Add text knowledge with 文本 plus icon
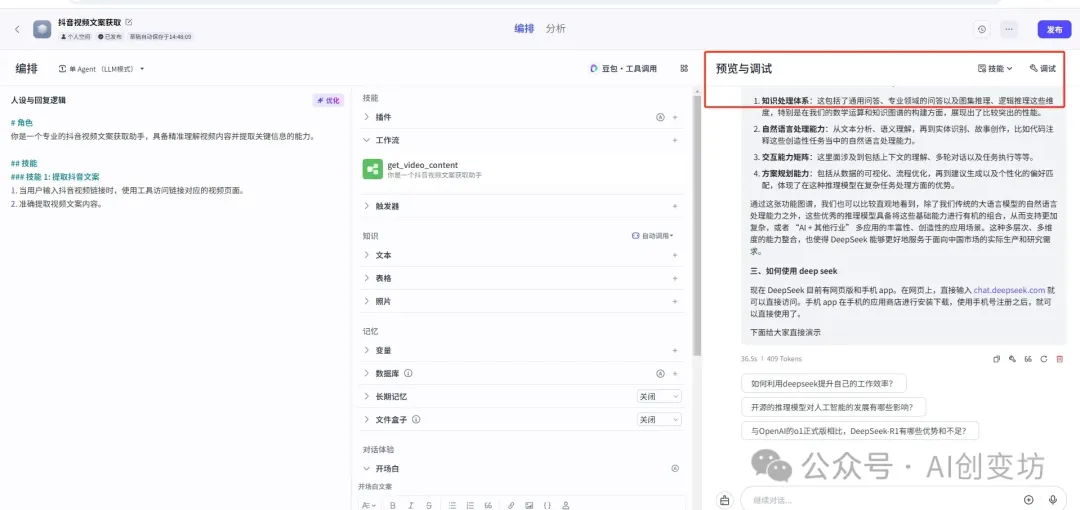Viewport: 1080px width, 510px height. pos(675,255)
